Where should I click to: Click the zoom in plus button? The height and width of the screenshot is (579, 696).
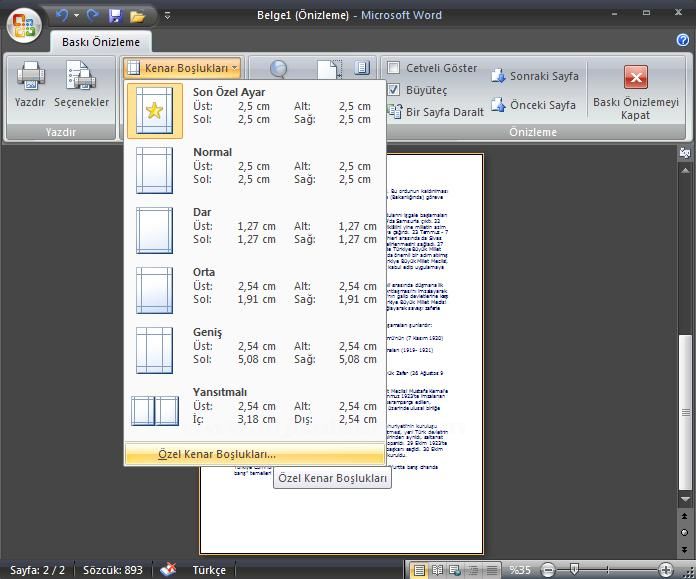[666, 570]
